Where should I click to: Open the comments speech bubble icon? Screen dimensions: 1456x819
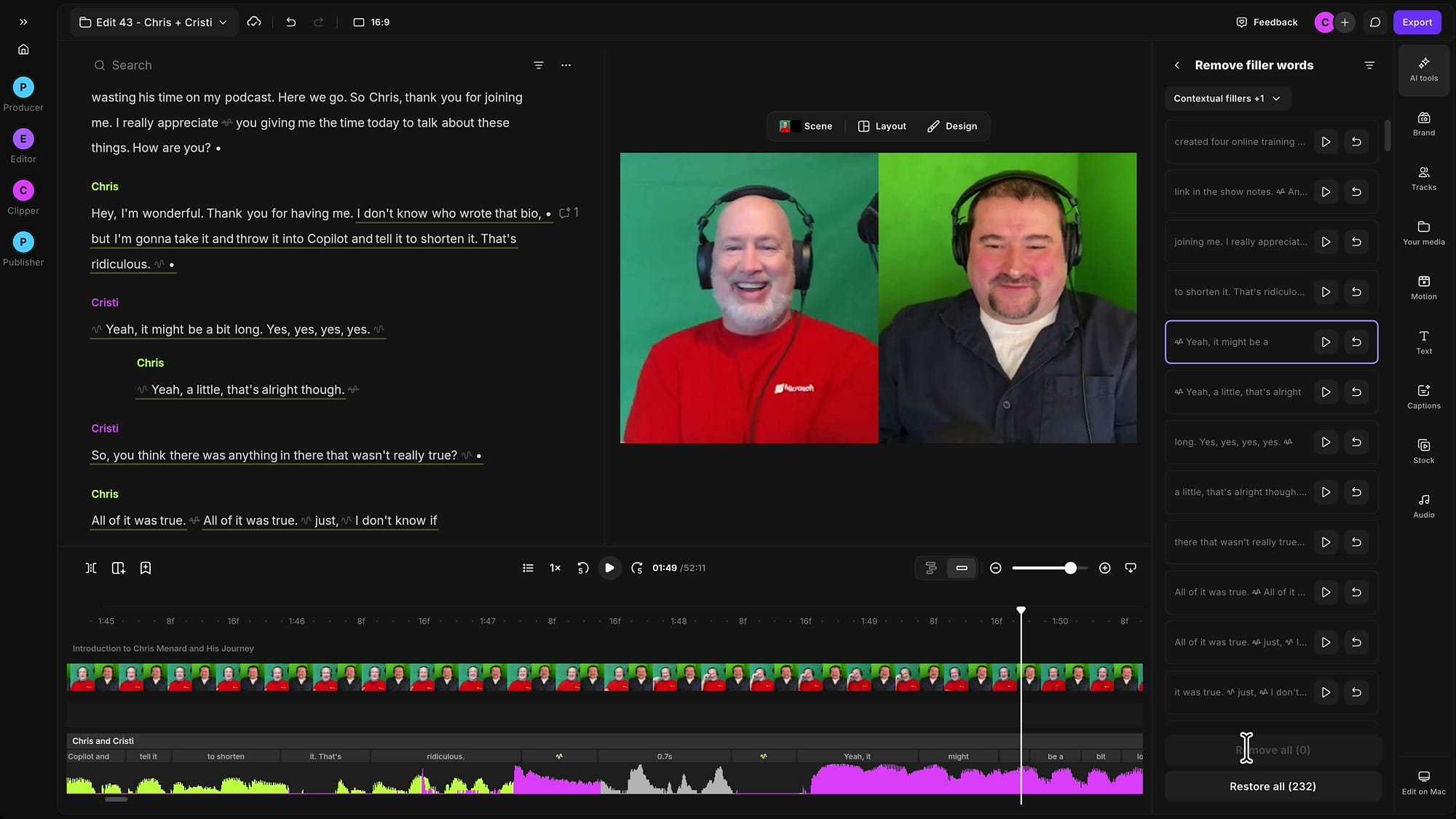(x=1374, y=22)
